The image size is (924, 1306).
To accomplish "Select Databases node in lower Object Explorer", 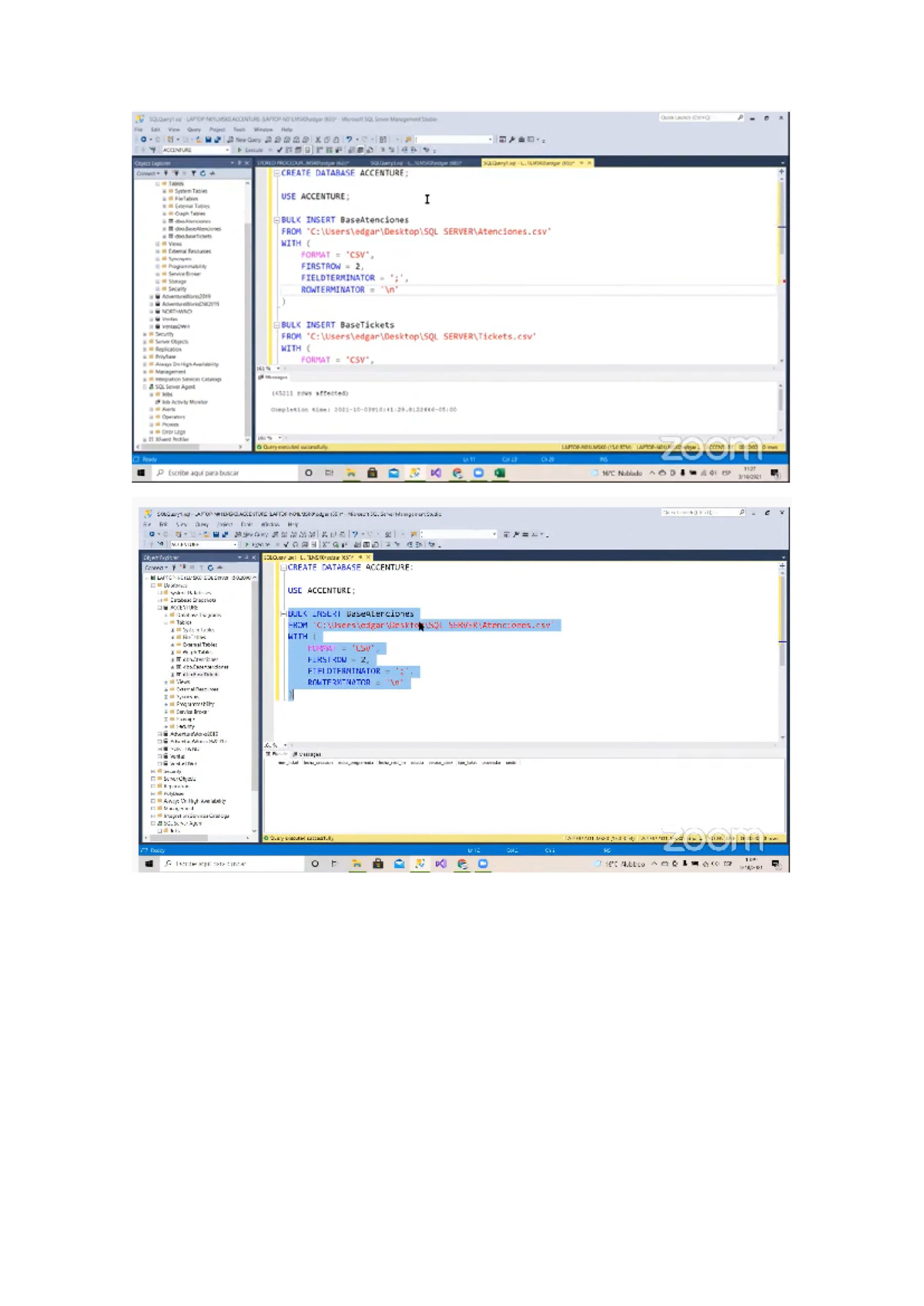I will tap(174, 585).
